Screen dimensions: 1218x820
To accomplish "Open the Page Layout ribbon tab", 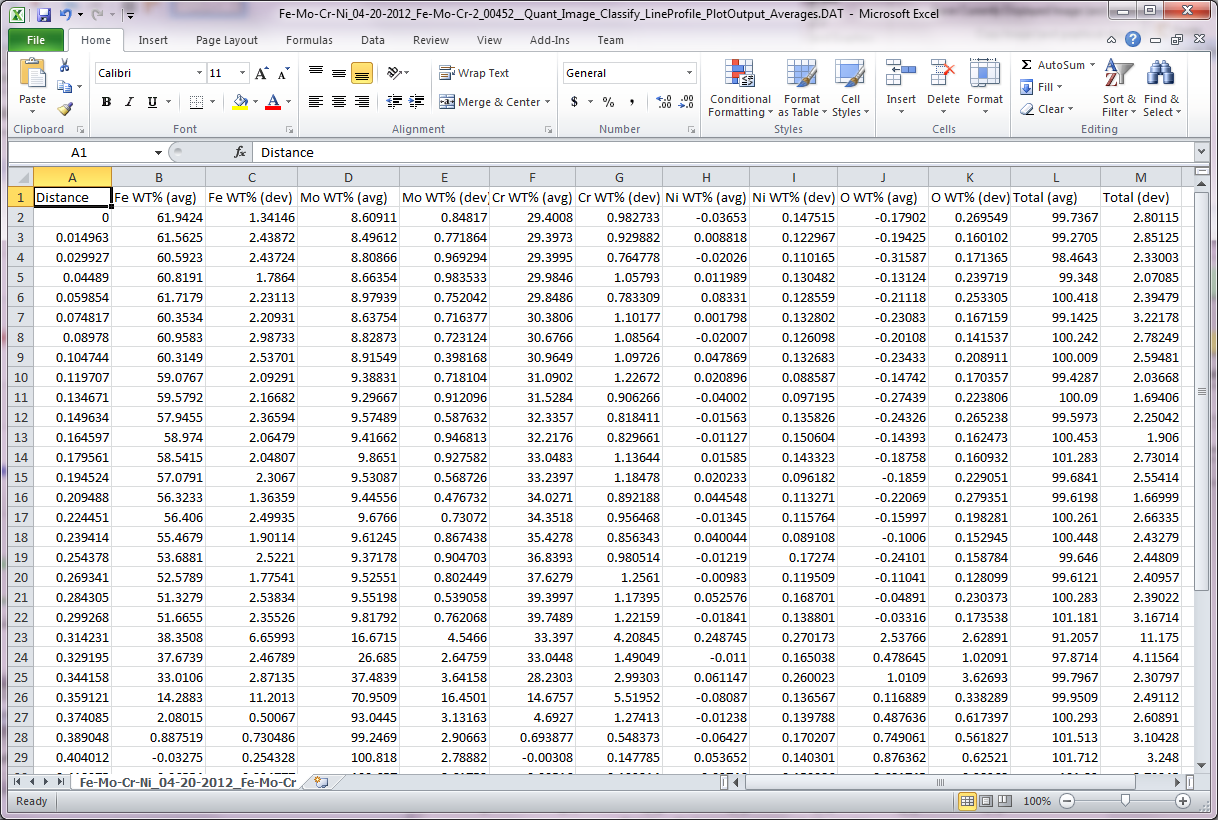I will [227, 40].
